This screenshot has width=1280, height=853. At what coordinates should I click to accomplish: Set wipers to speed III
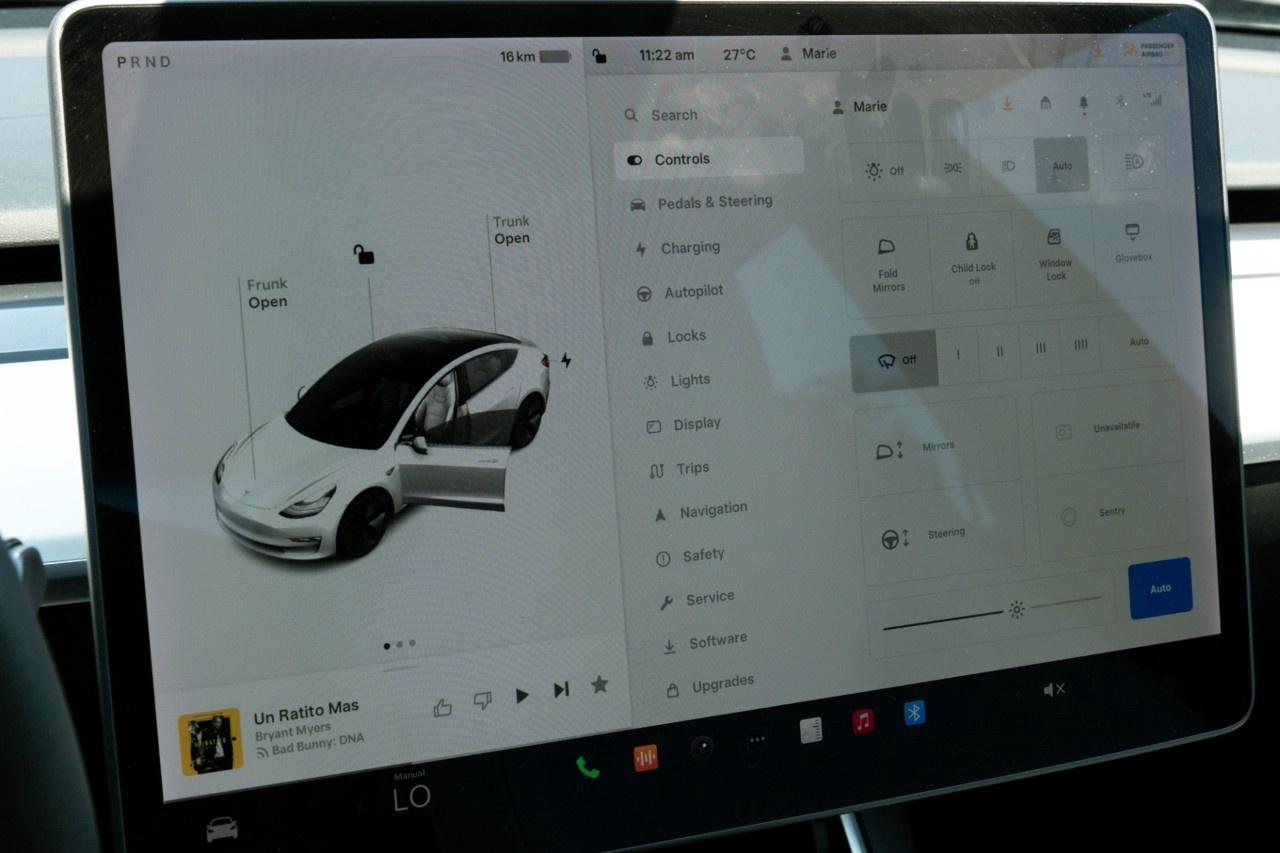[1040, 348]
